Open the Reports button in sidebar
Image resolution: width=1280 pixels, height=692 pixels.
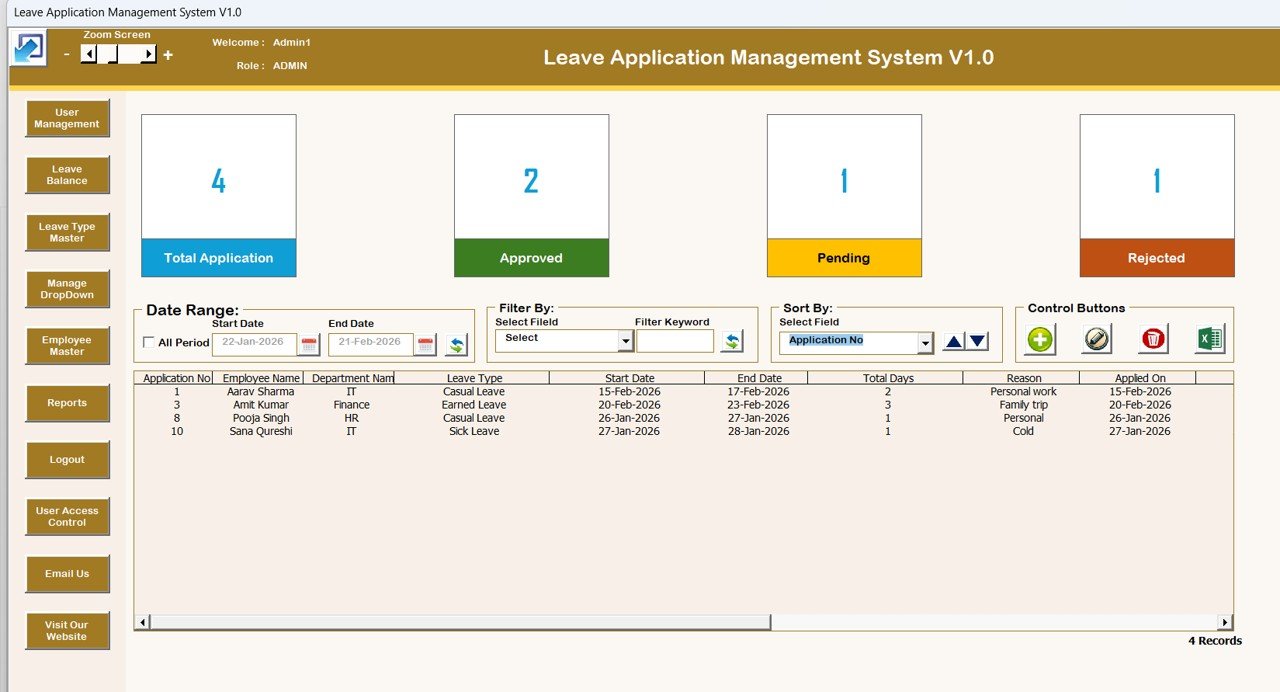67,403
